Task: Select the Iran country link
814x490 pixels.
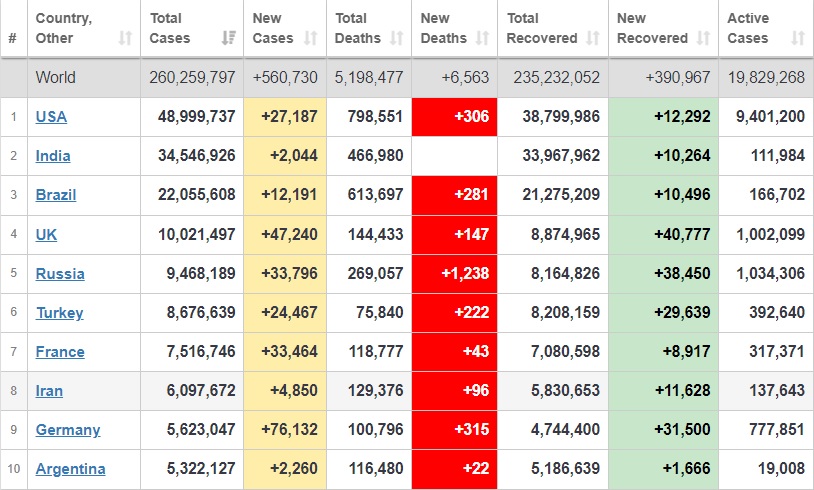Action: pyautogui.click(x=50, y=390)
